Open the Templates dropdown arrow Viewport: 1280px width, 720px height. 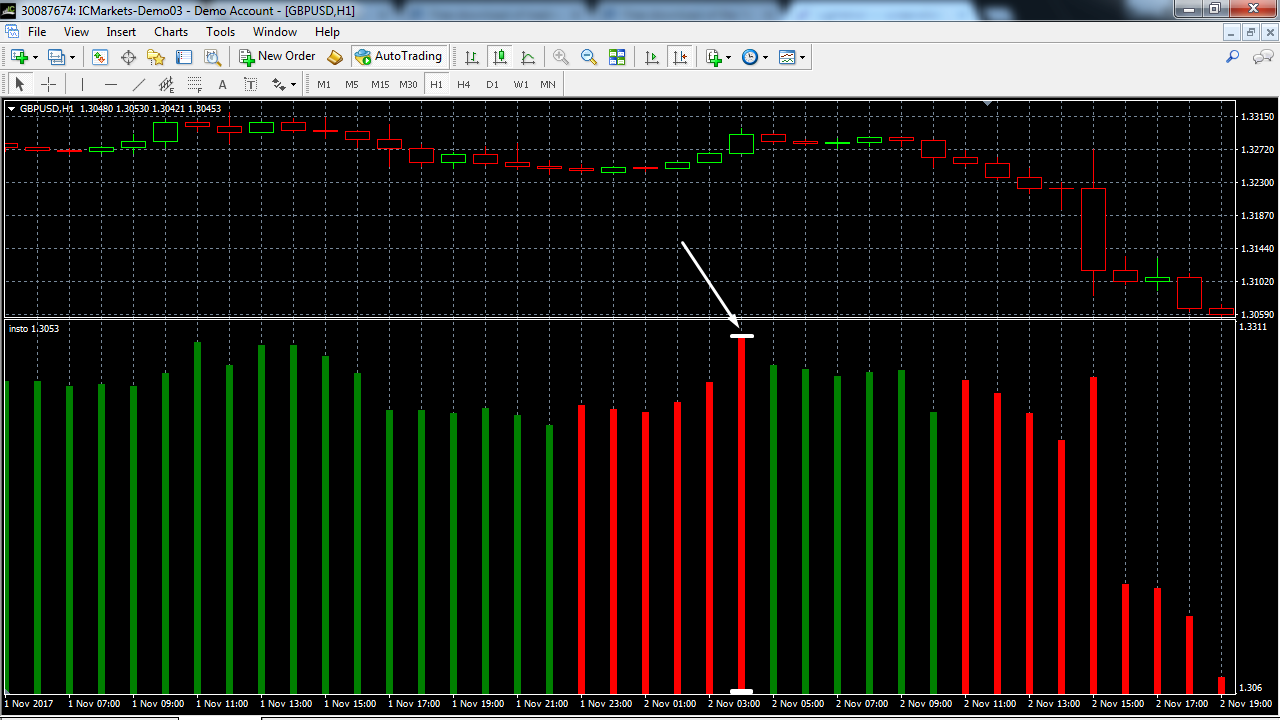803,57
